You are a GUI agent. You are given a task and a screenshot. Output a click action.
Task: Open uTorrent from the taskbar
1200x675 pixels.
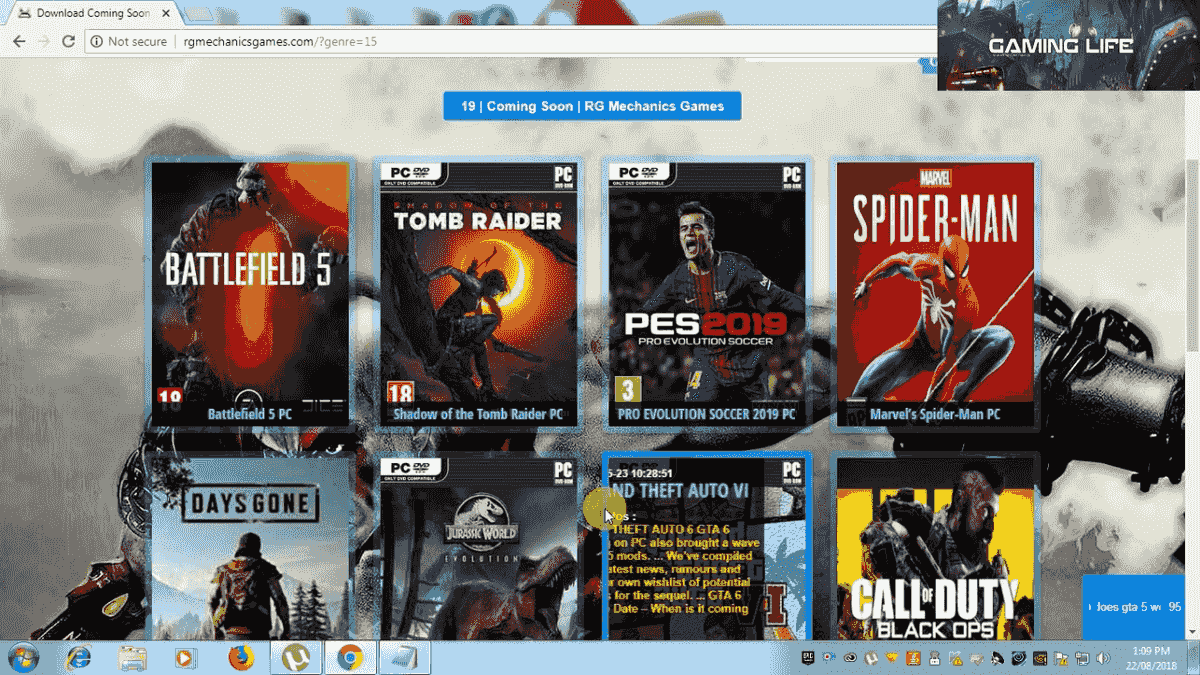(295, 658)
